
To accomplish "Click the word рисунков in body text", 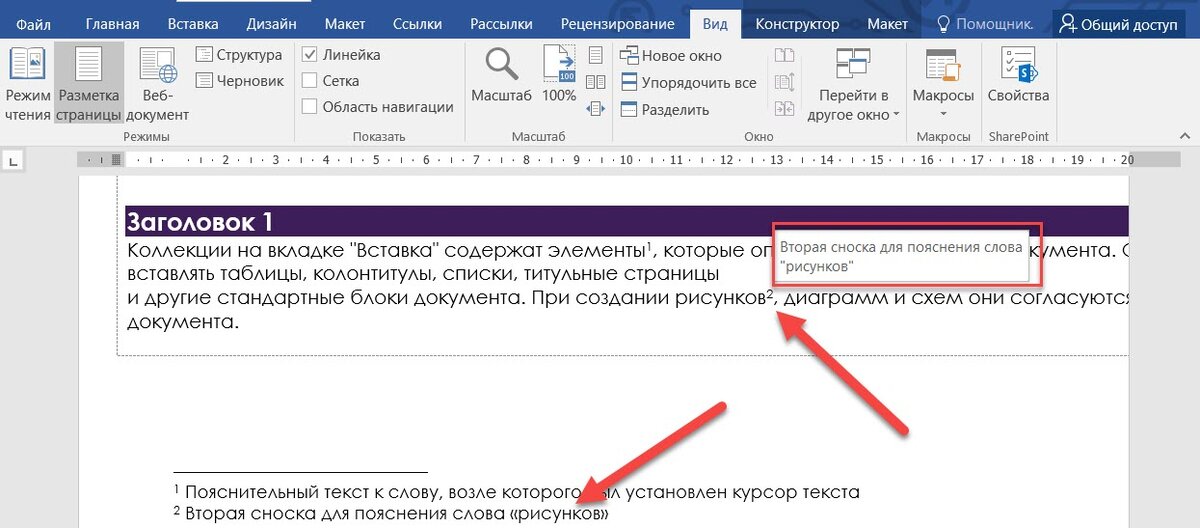I will 721,298.
